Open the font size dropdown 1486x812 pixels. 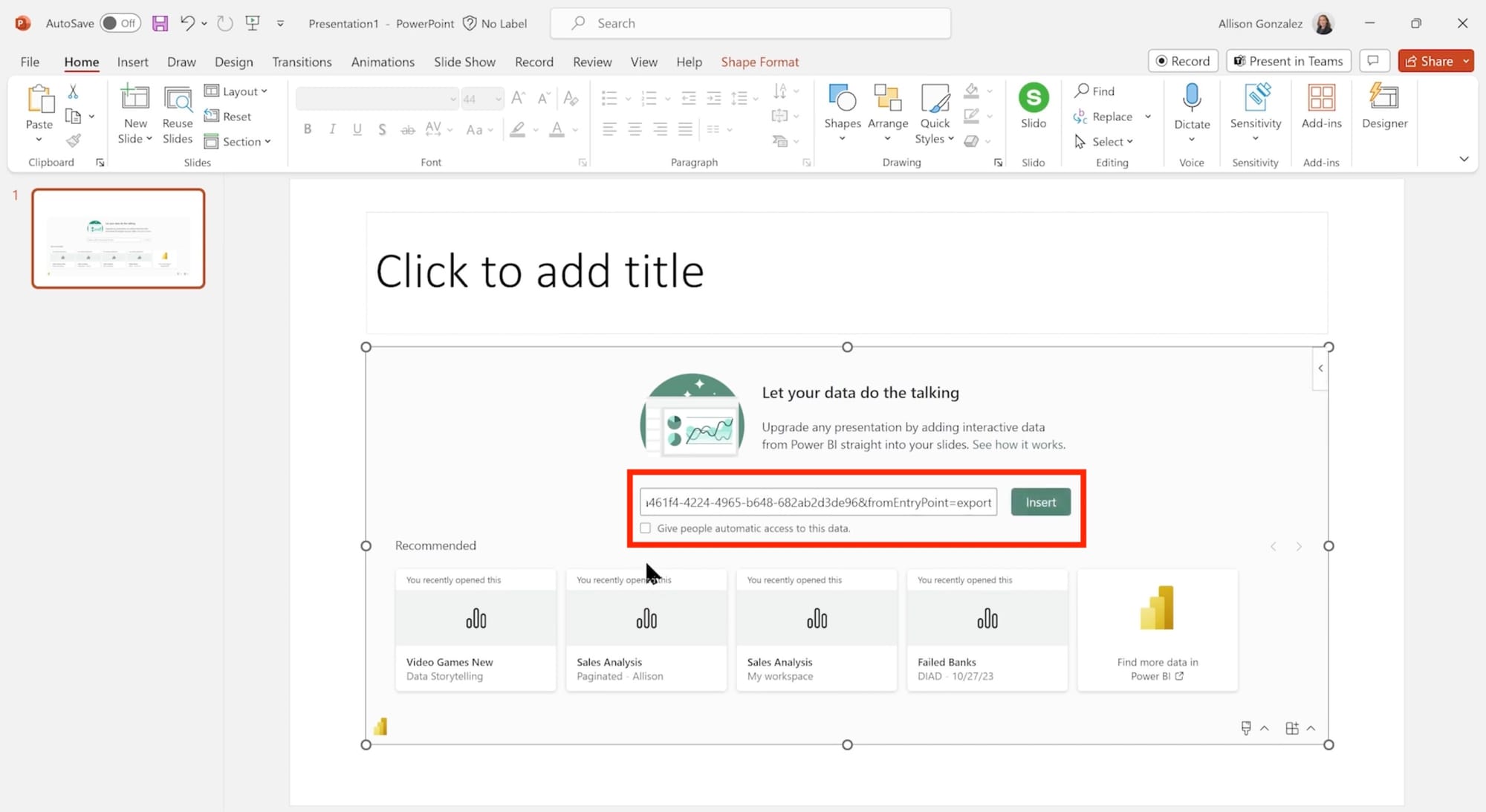498,98
